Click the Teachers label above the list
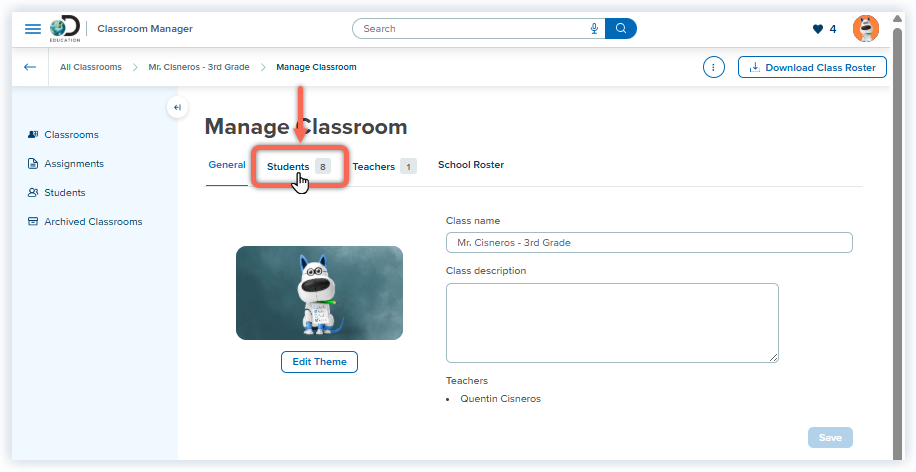The image size is (916, 472). click(x=466, y=380)
